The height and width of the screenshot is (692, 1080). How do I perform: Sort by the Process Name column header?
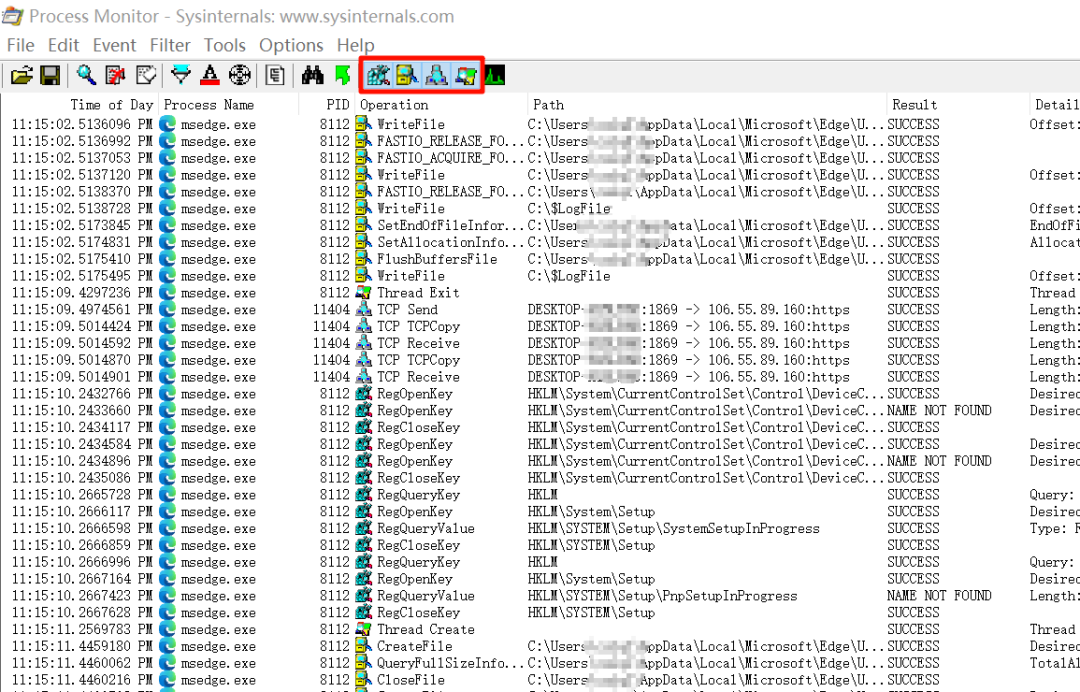(208, 104)
